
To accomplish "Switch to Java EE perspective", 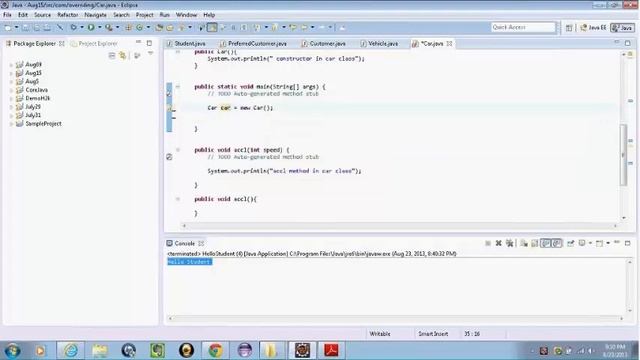I will 593,27.
